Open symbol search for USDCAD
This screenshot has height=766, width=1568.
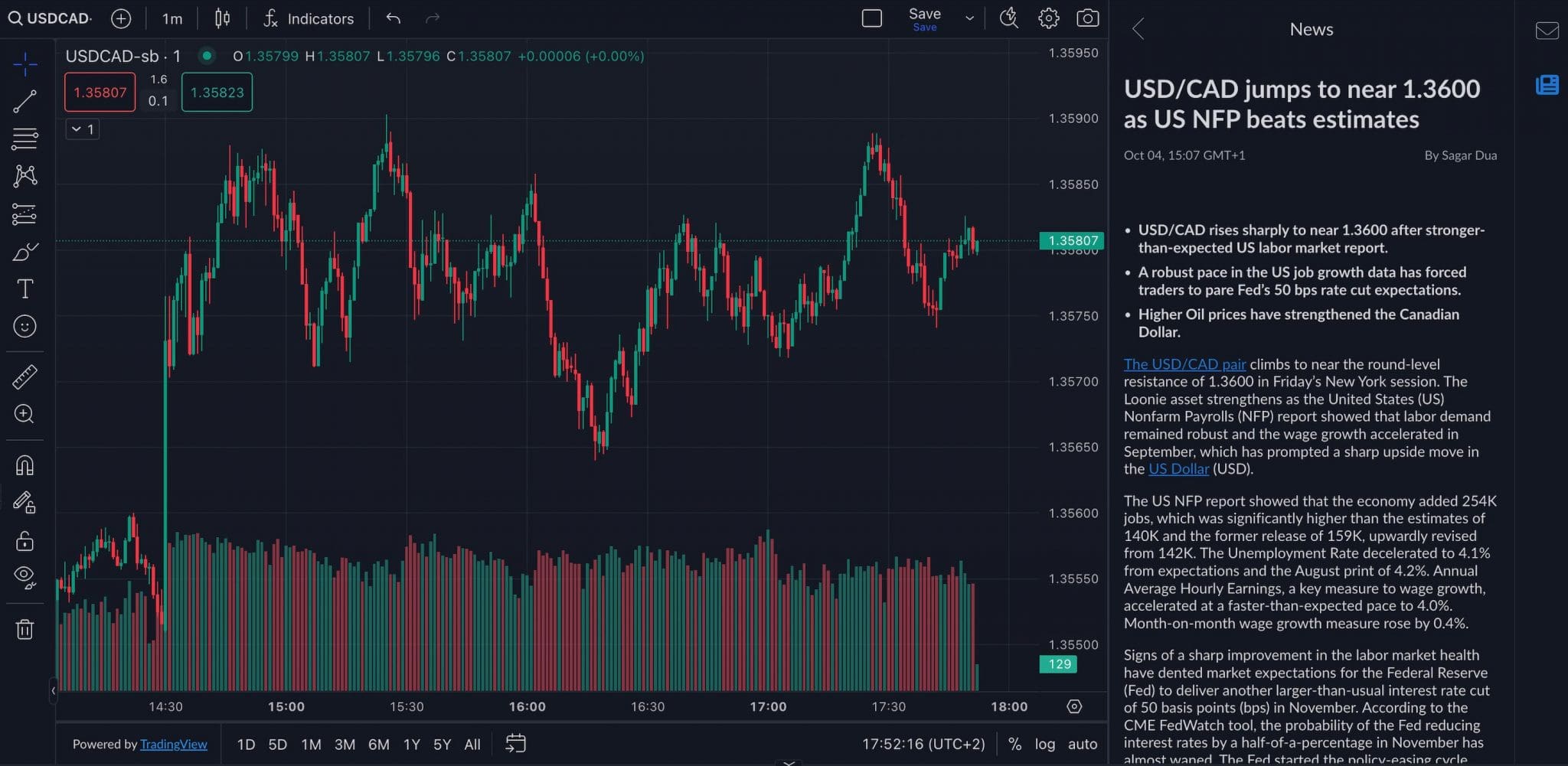click(x=50, y=18)
